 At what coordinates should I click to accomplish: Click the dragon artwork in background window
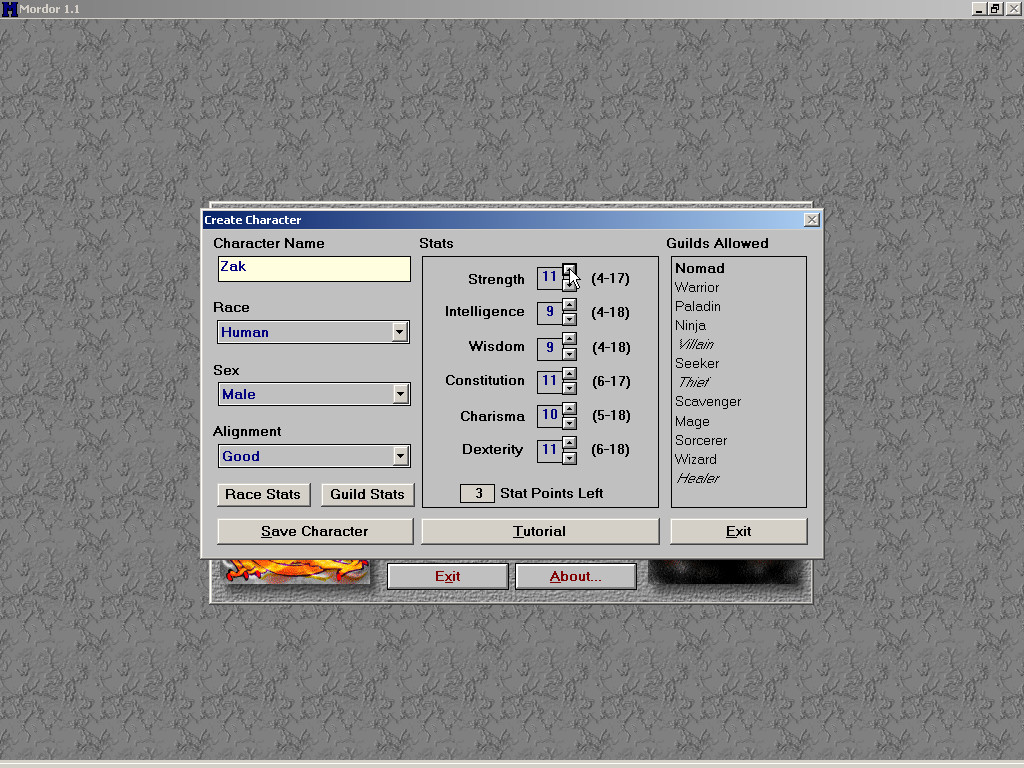point(296,570)
